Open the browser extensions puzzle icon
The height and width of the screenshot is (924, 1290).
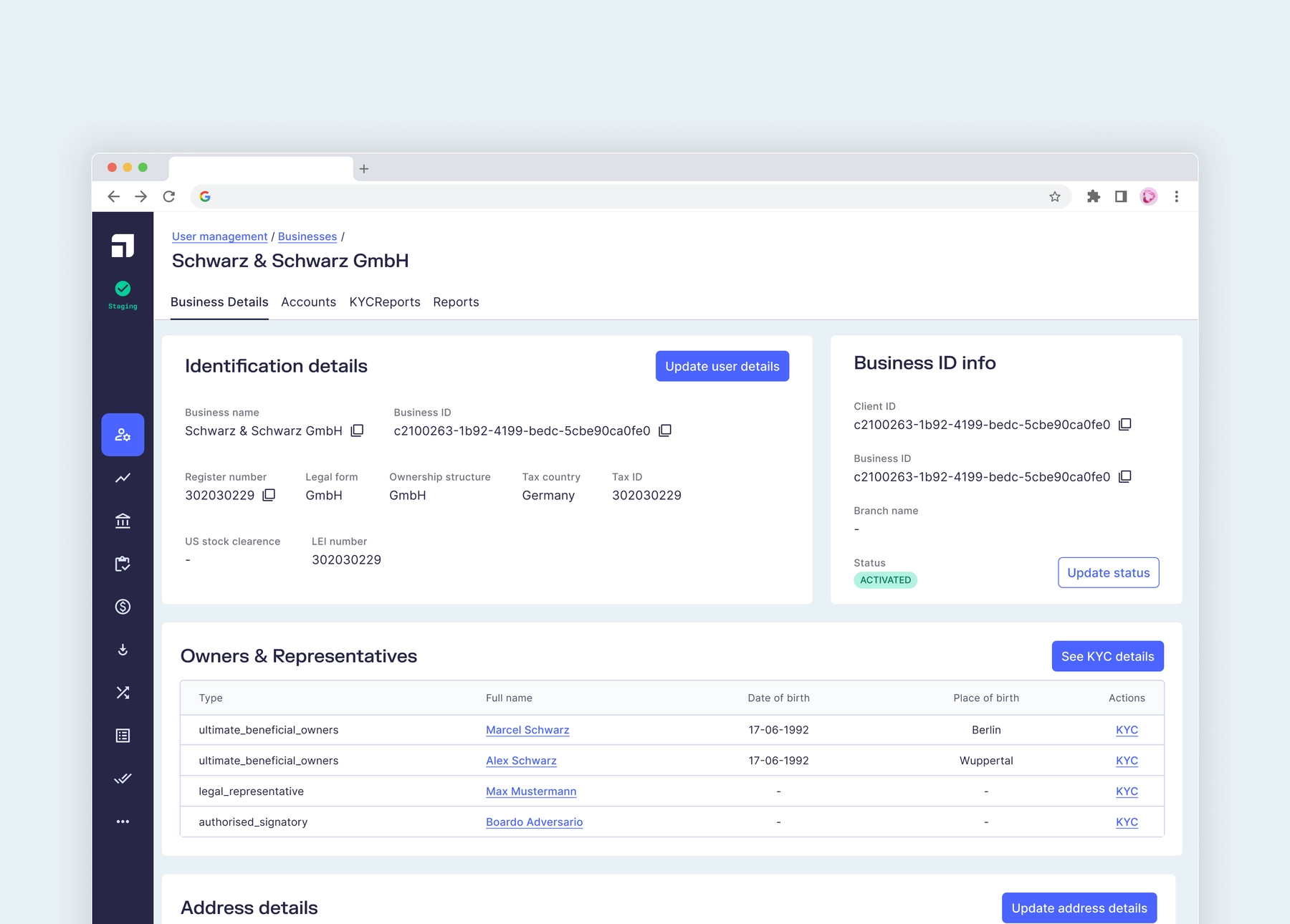(1094, 196)
